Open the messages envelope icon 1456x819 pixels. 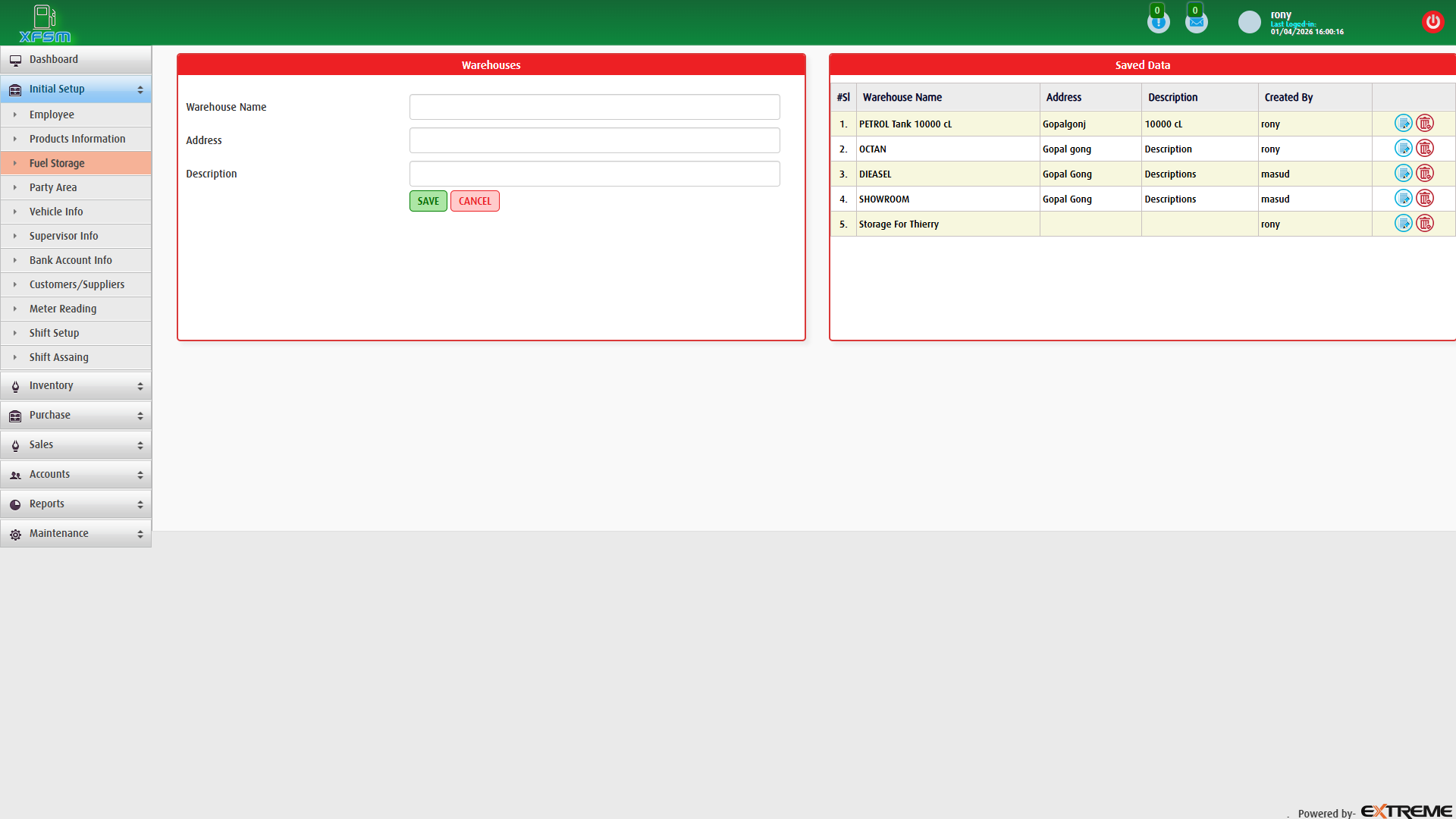[x=1196, y=21]
